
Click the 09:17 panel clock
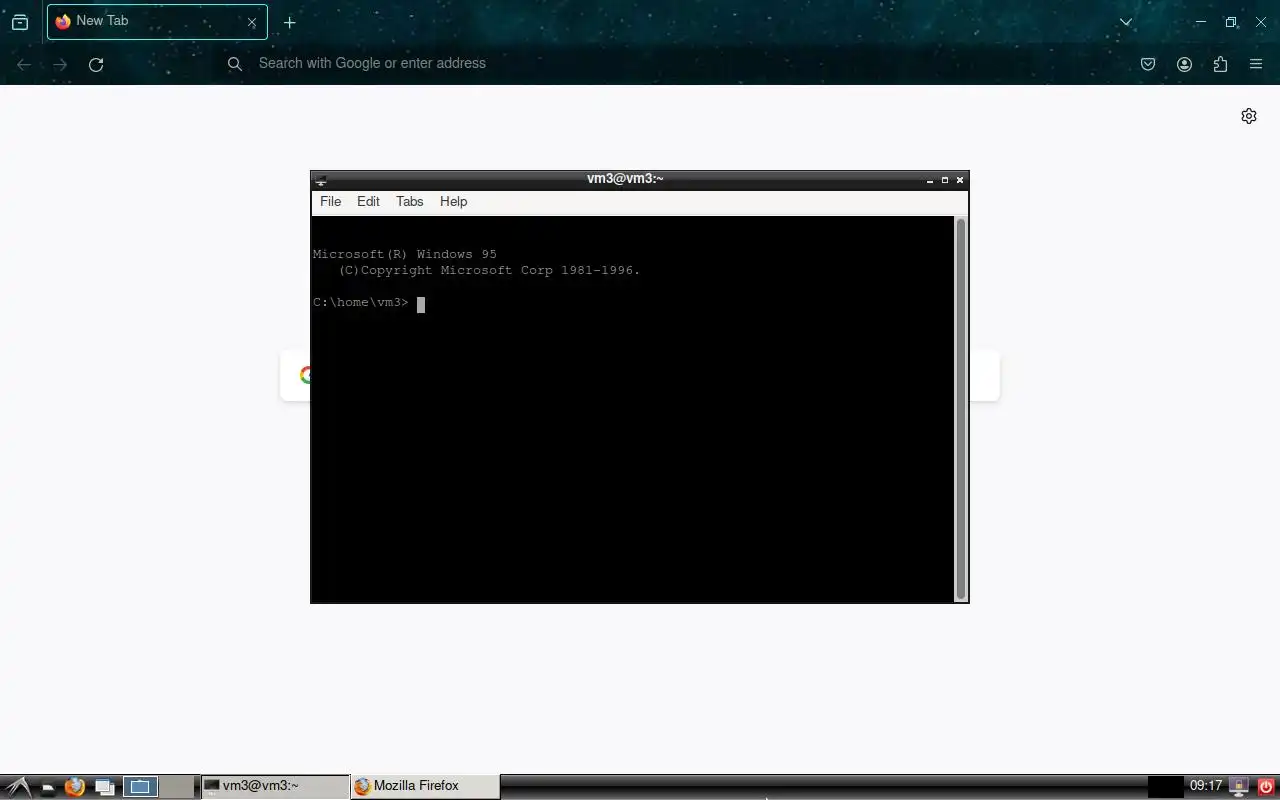pos(1206,786)
